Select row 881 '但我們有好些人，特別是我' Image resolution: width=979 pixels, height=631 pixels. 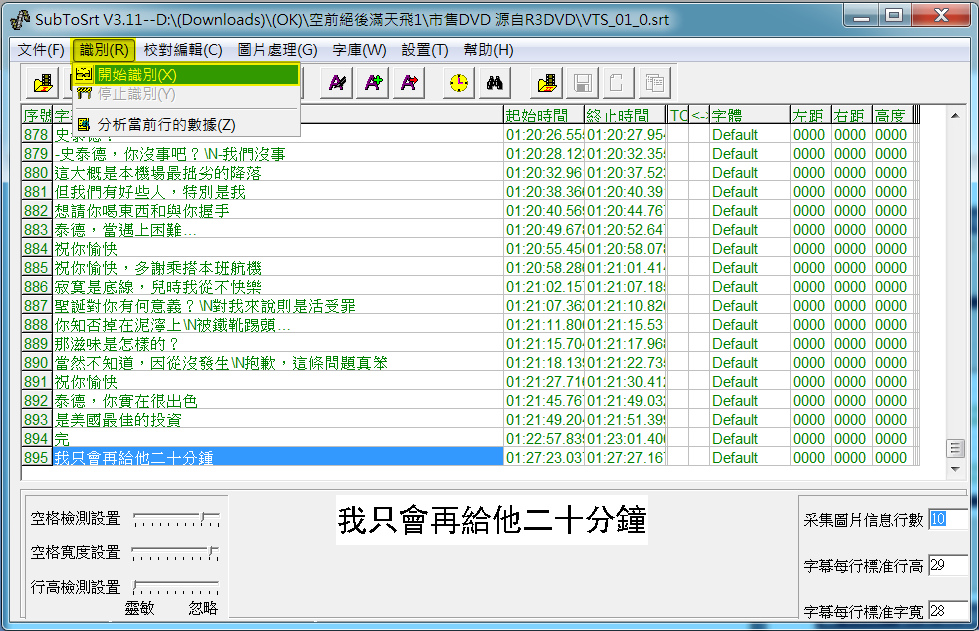[278, 192]
